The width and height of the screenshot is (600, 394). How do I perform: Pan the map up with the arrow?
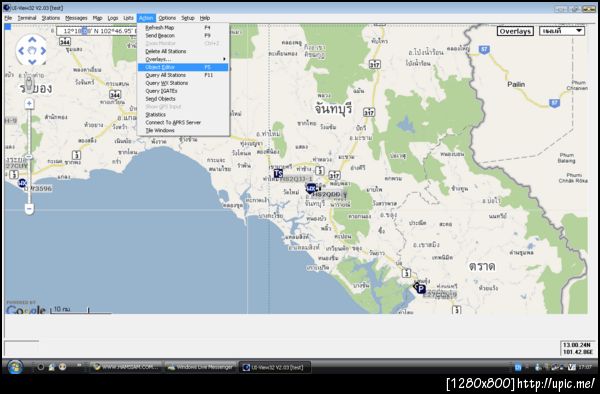[x=32, y=40]
